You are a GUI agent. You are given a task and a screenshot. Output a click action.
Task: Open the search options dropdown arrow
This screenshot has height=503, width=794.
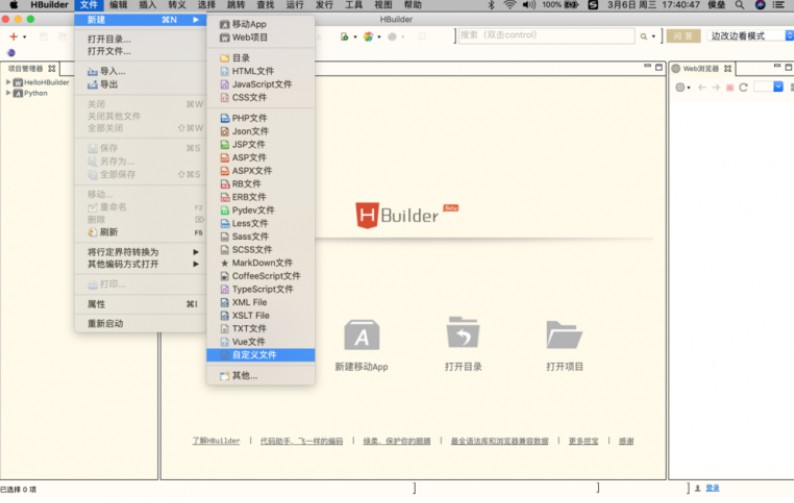pos(654,37)
